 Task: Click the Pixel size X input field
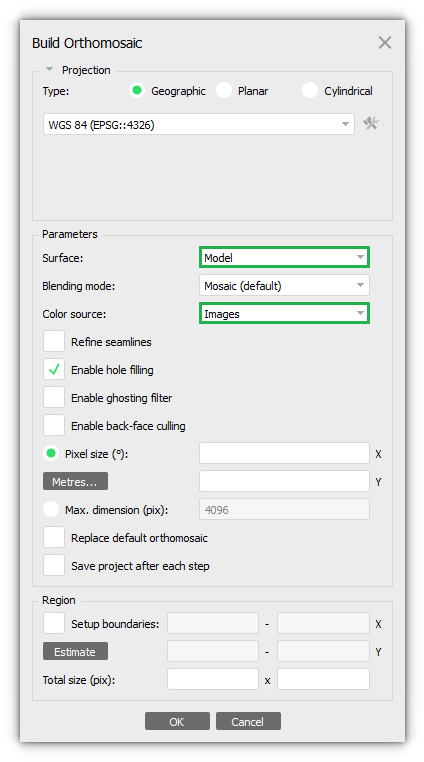coord(284,453)
